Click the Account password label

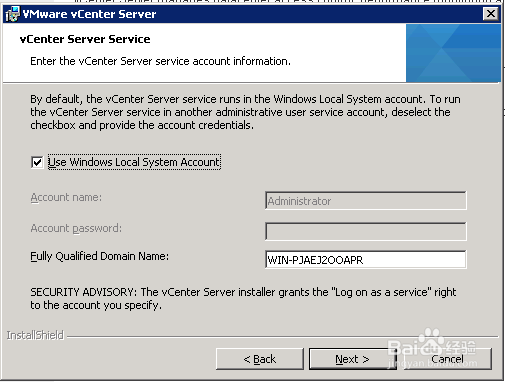tap(76, 228)
